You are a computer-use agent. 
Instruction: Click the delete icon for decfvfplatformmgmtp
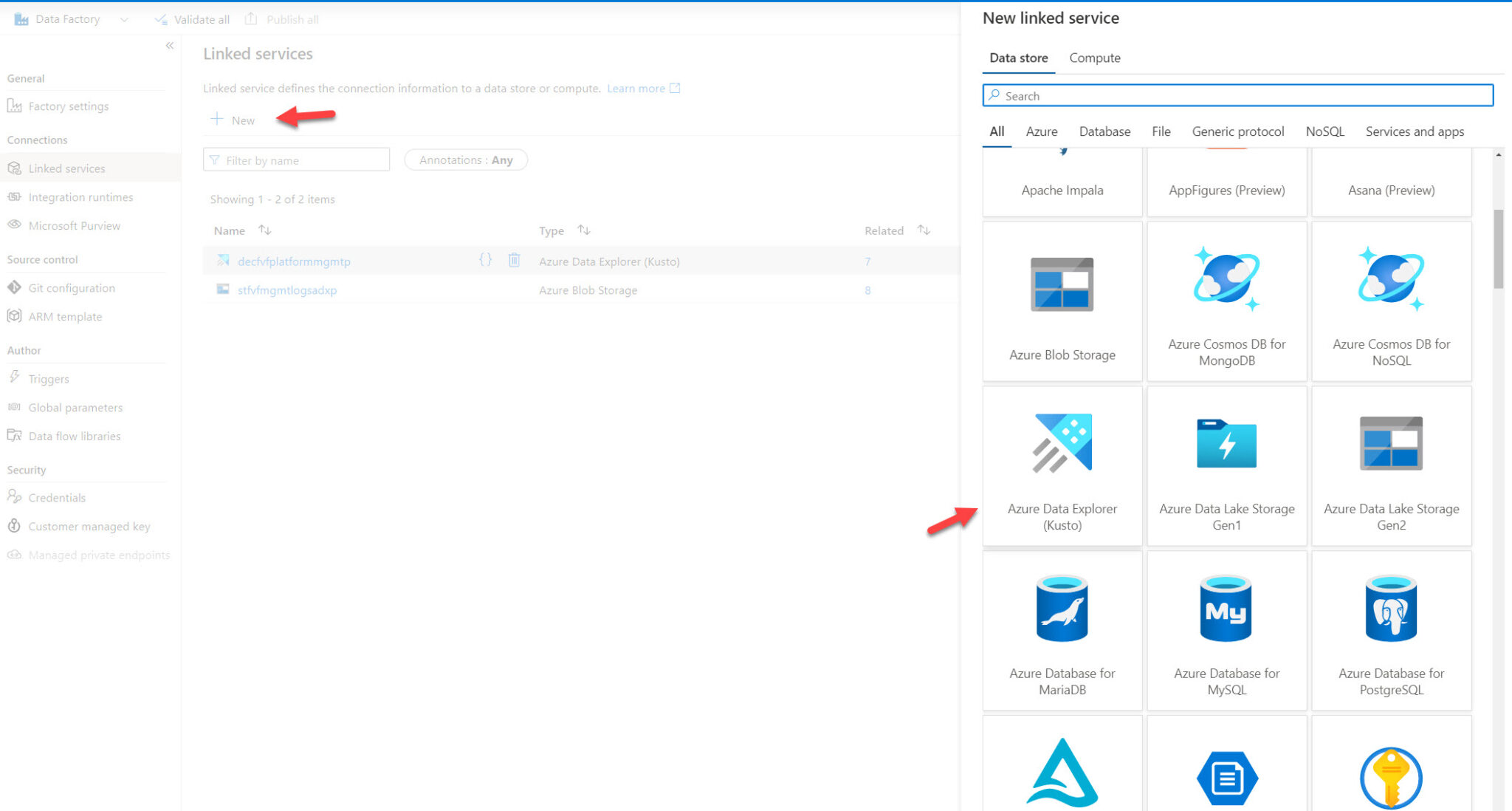click(x=514, y=260)
